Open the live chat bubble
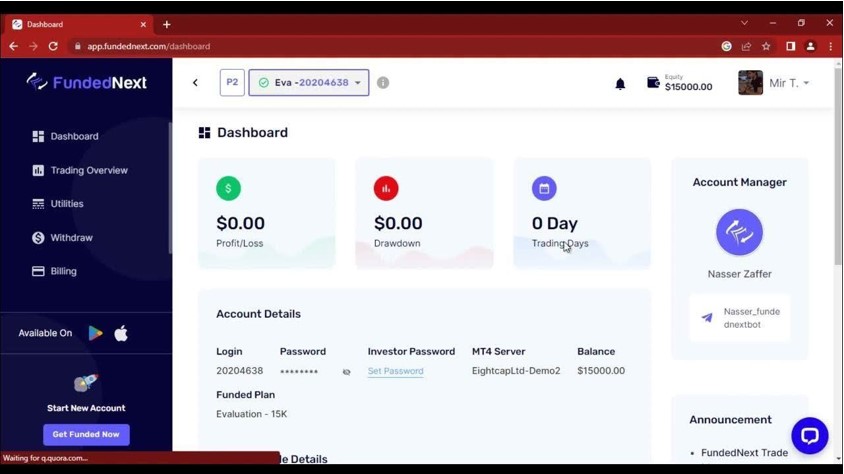844x474 pixels. (x=809, y=435)
